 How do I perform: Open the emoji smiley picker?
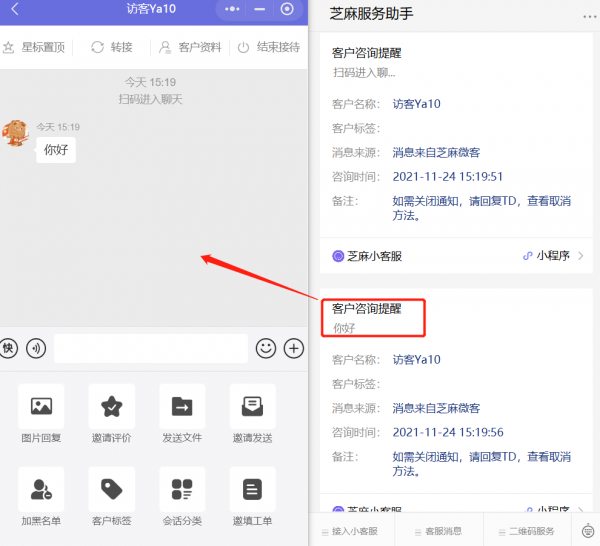266,348
